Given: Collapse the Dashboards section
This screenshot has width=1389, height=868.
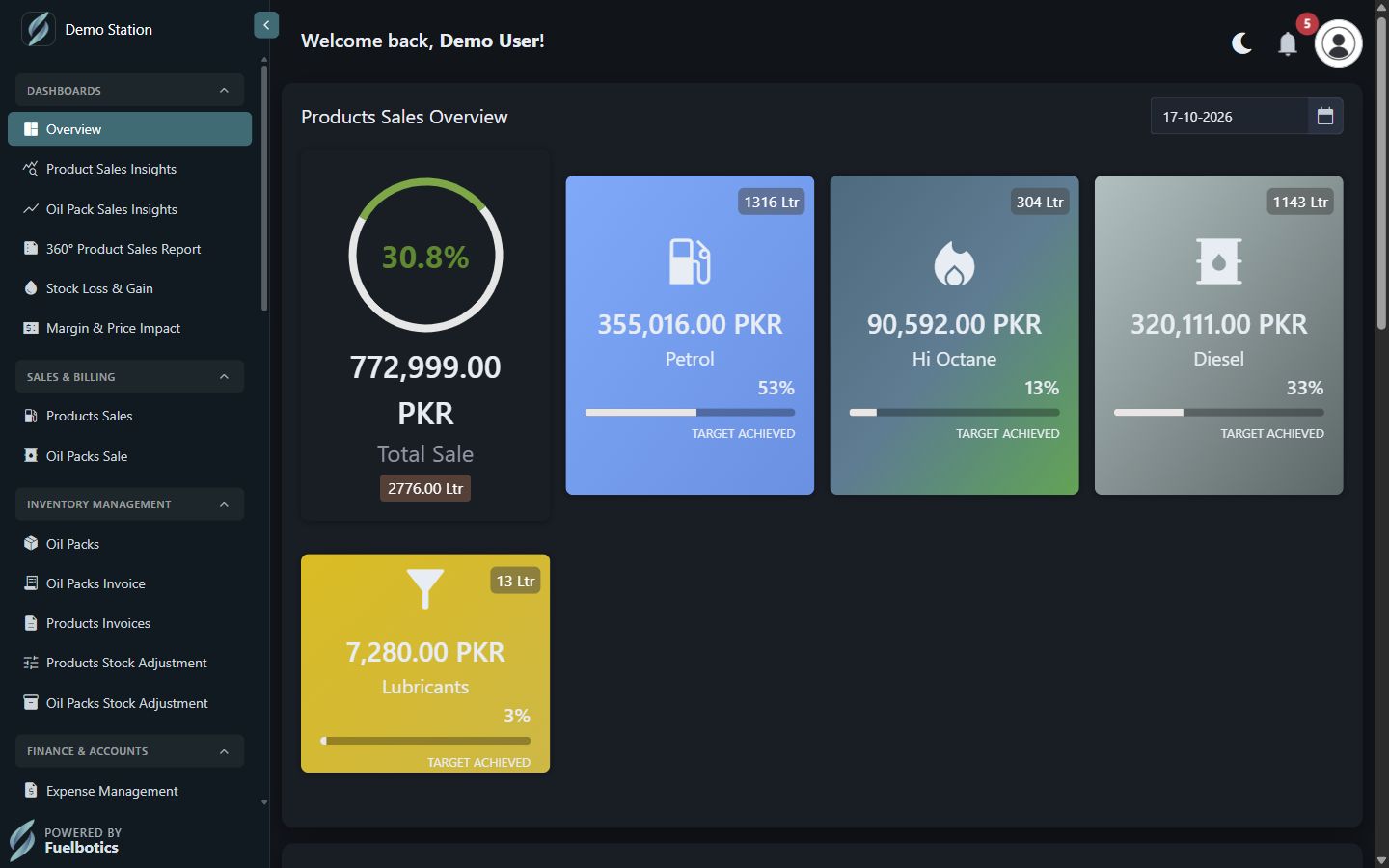Looking at the screenshot, I should coord(129,90).
